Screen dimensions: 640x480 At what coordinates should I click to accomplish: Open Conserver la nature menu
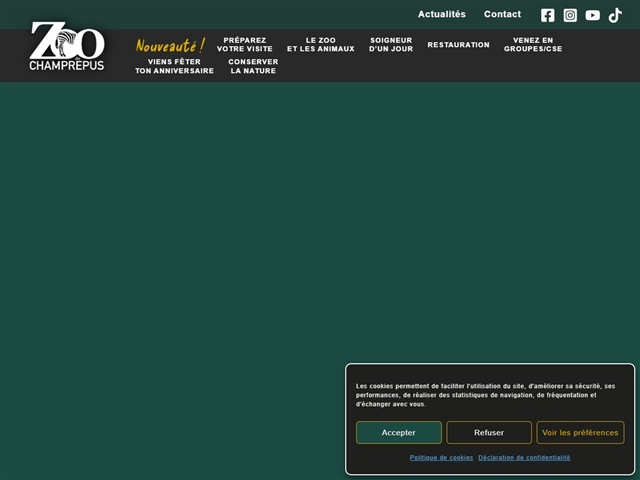click(x=253, y=66)
